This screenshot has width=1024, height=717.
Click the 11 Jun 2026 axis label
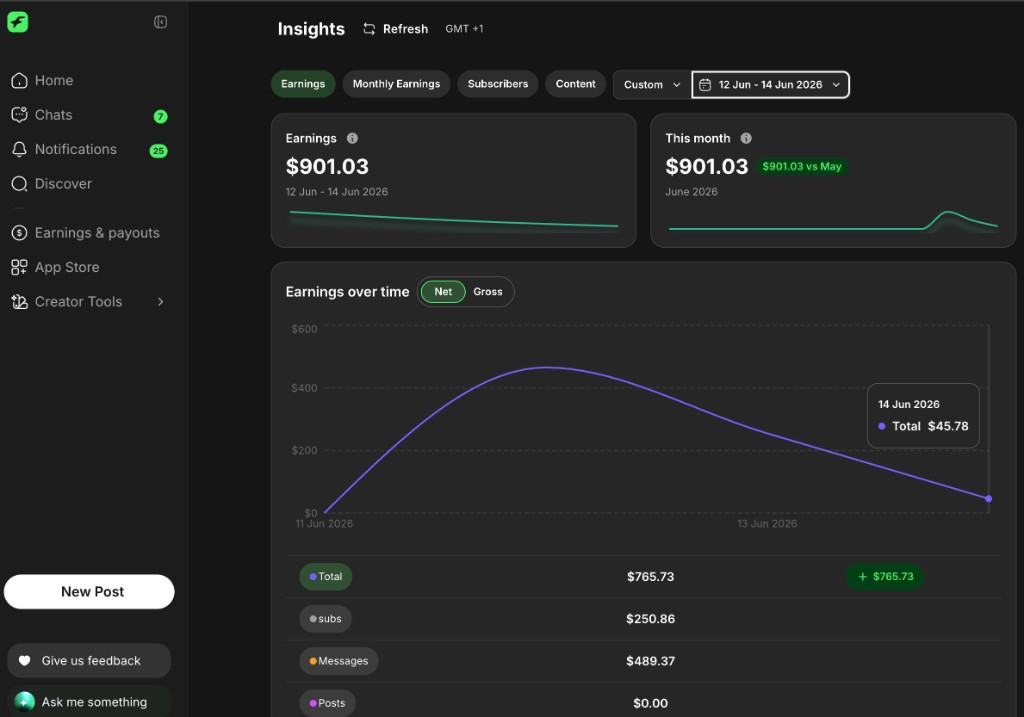click(324, 524)
